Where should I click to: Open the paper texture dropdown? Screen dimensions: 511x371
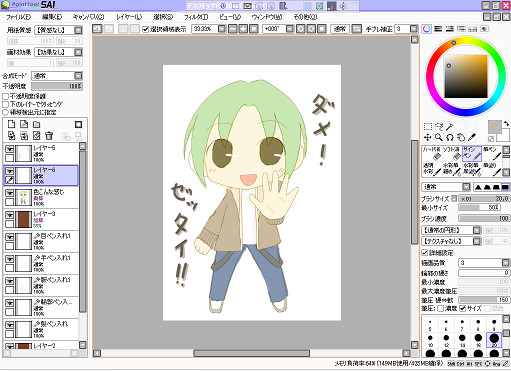(78, 30)
